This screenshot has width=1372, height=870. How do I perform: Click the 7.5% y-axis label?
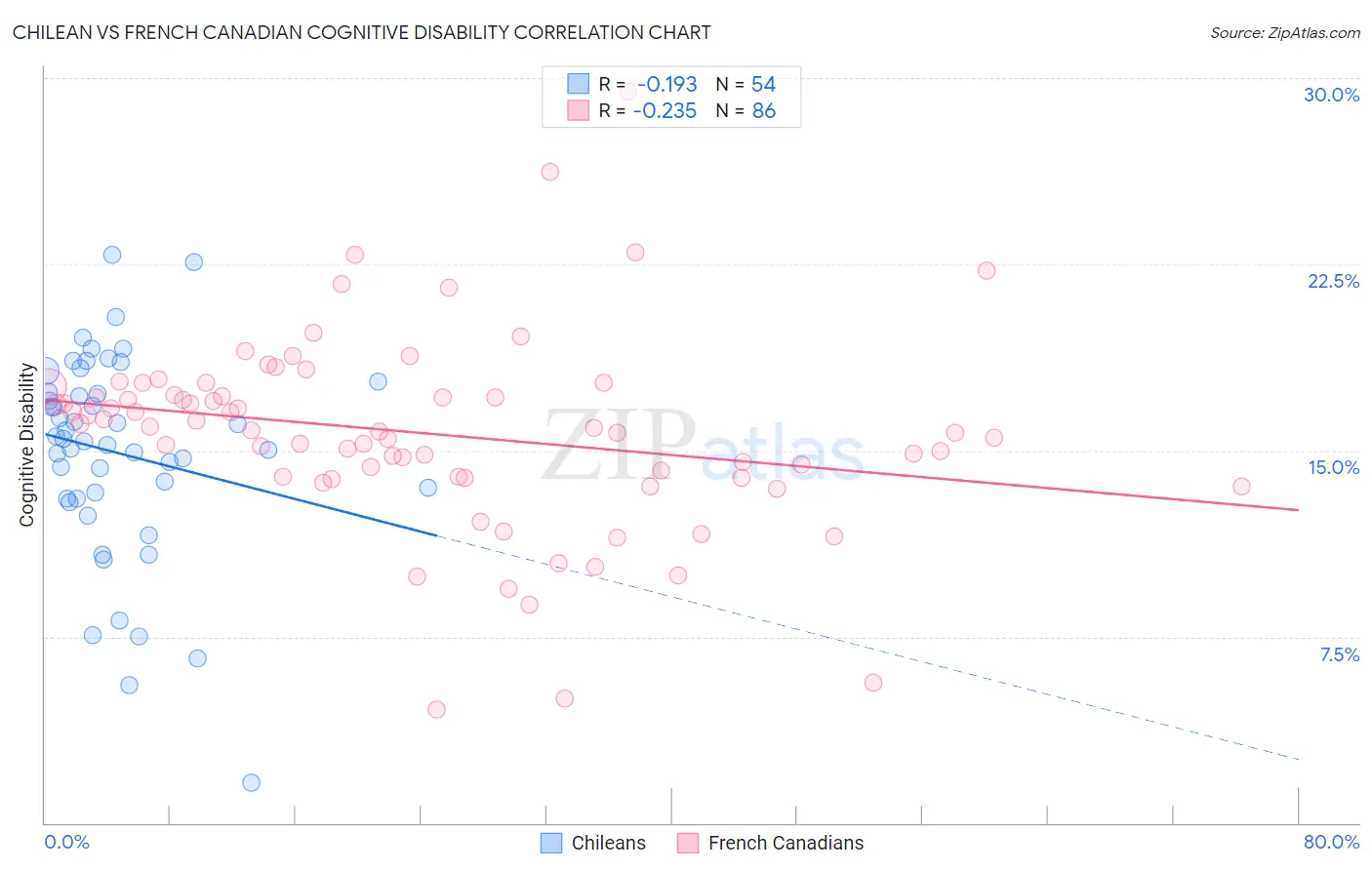[x=1340, y=654]
